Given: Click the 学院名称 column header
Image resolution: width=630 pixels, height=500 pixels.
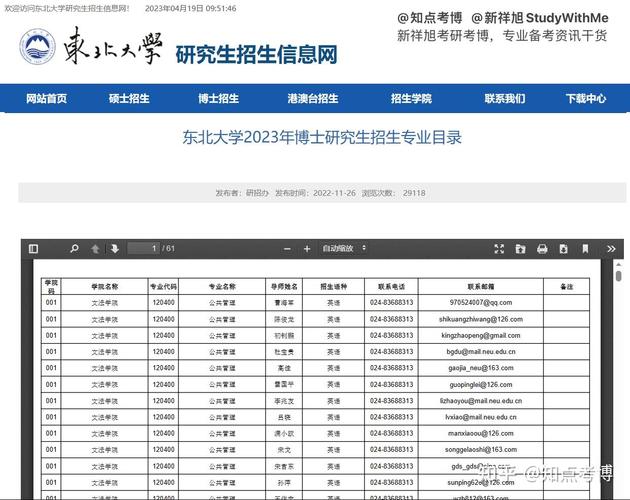Looking at the screenshot, I should 104,287.
